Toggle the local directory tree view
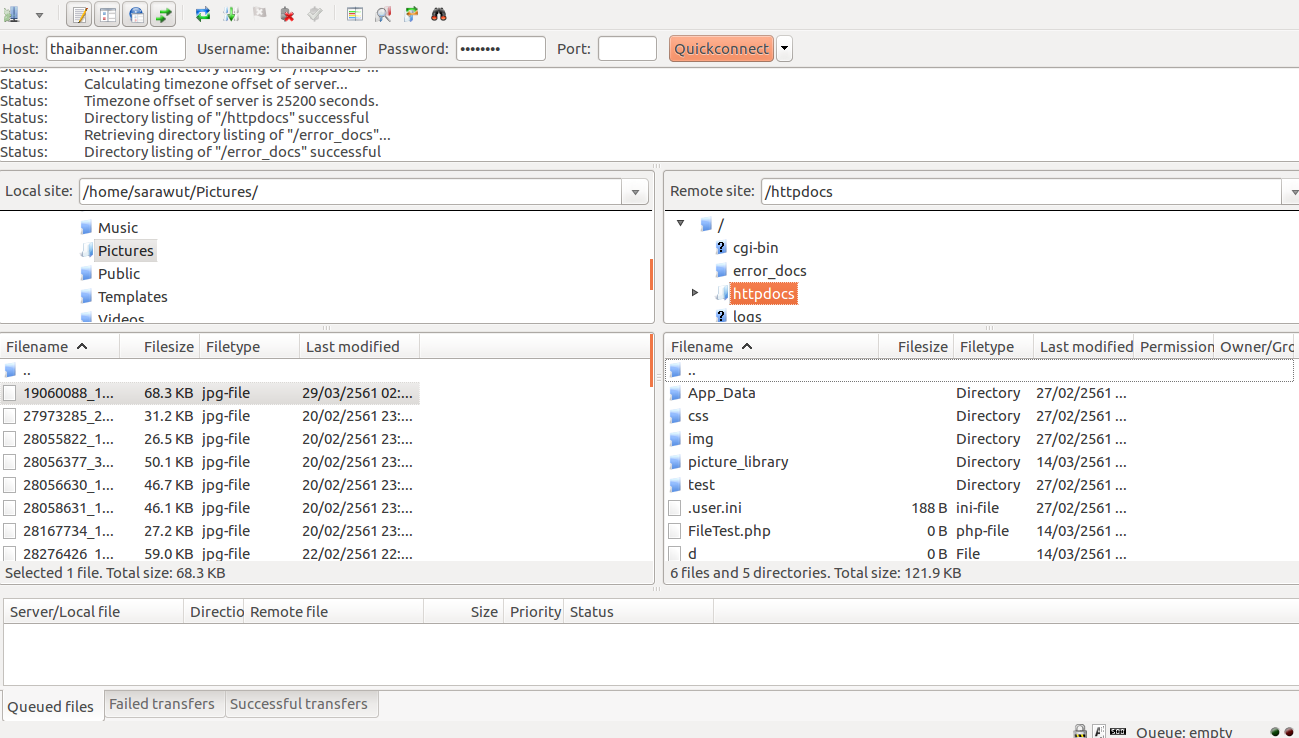 [x=107, y=14]
